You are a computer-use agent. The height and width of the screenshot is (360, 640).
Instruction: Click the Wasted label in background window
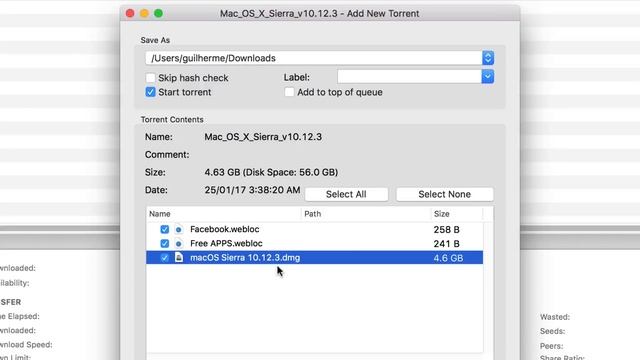tap(555, 317)
